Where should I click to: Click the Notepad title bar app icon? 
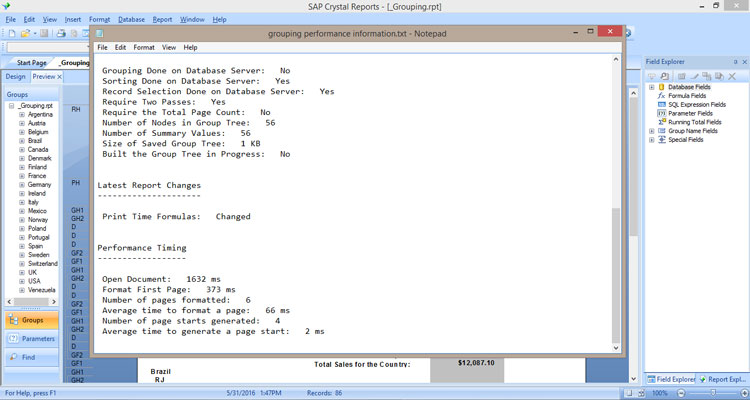point(99,33)
